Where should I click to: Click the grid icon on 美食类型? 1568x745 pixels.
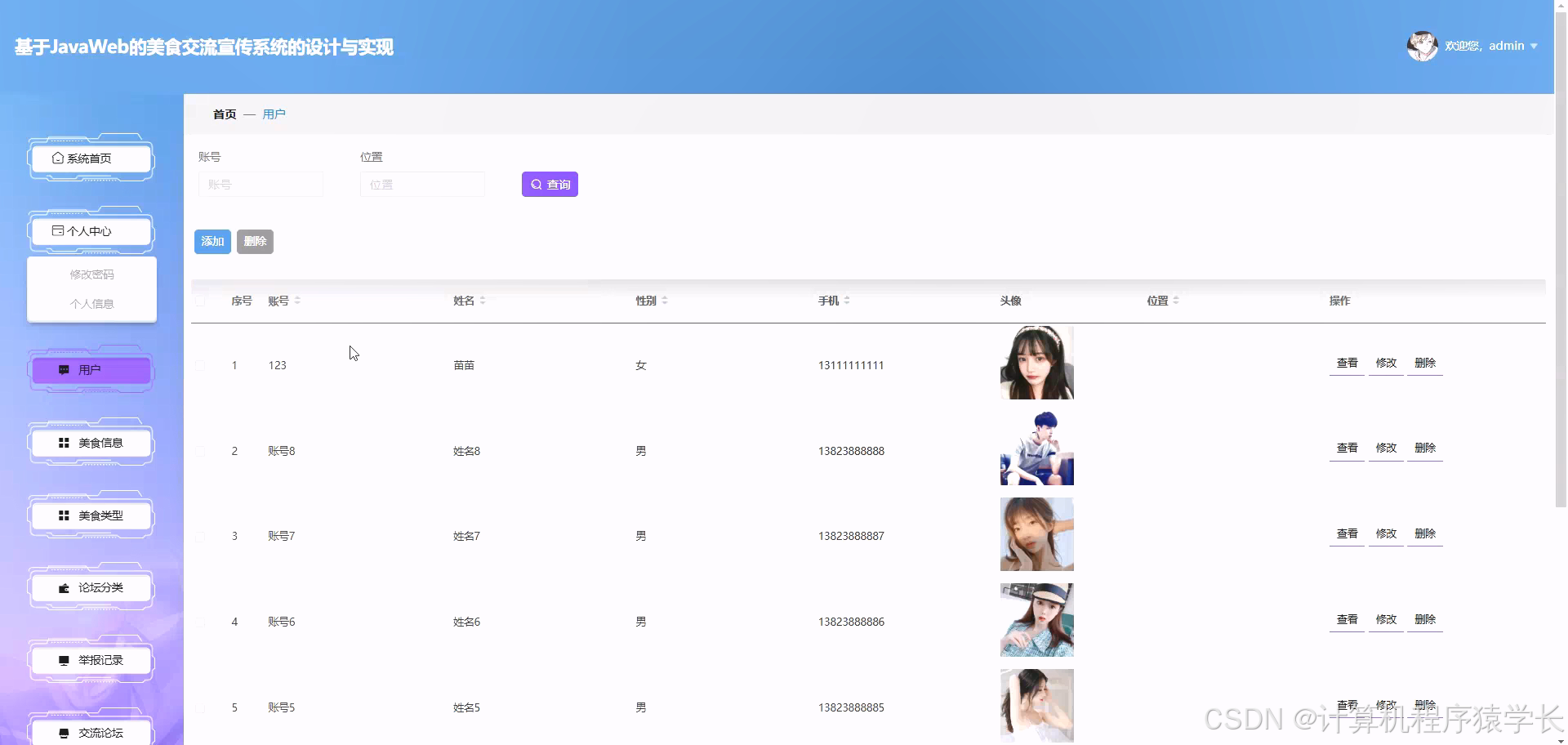pyautogui.click(x=64, y=515)
